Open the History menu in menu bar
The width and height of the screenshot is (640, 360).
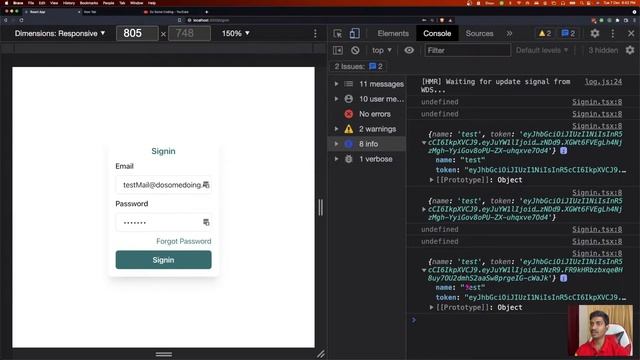(69, 3)
